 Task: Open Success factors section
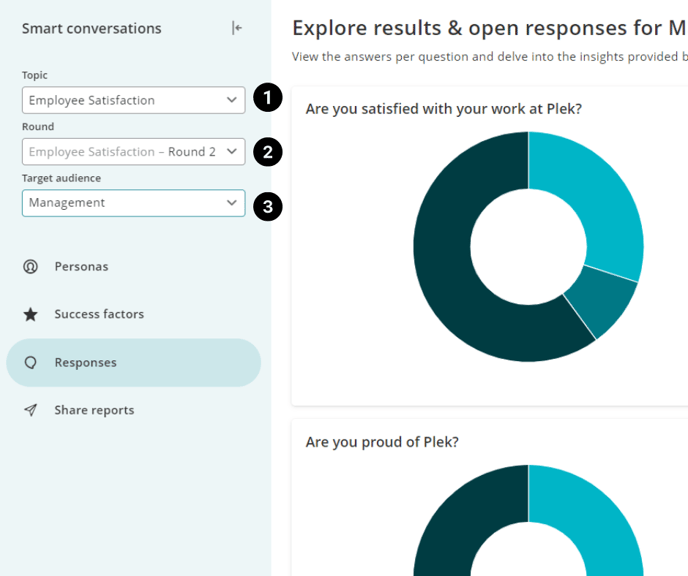click(x=133, y=315)
